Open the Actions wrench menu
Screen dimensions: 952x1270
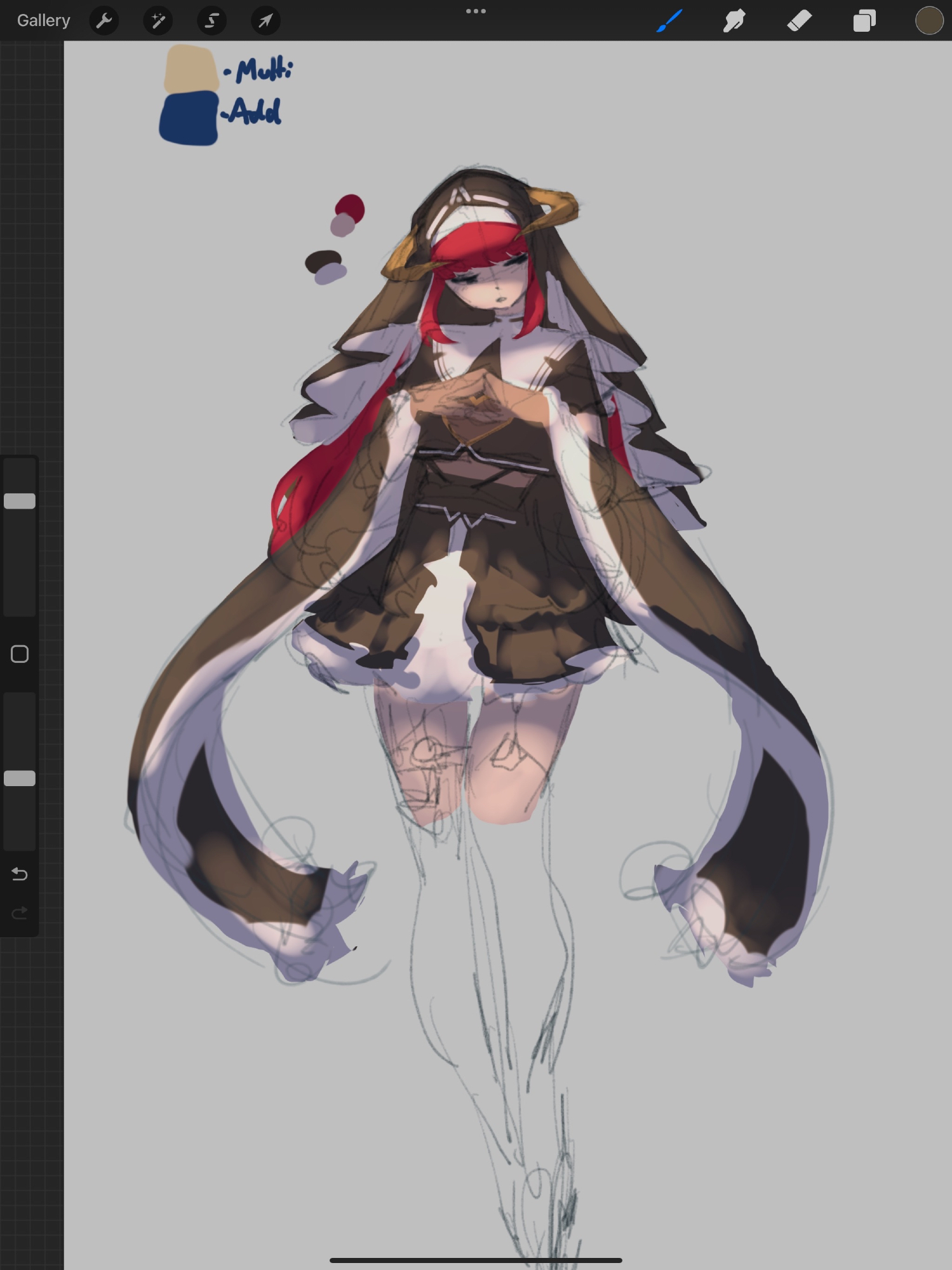[104, 21]
